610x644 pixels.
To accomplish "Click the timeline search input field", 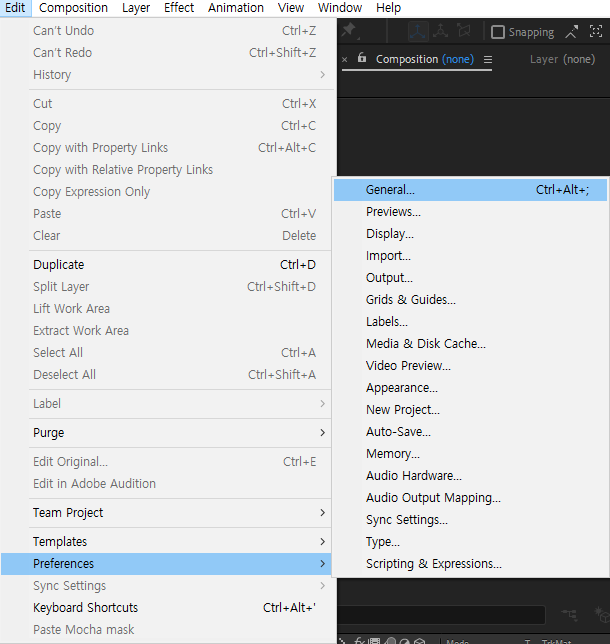I will [441, 615].
